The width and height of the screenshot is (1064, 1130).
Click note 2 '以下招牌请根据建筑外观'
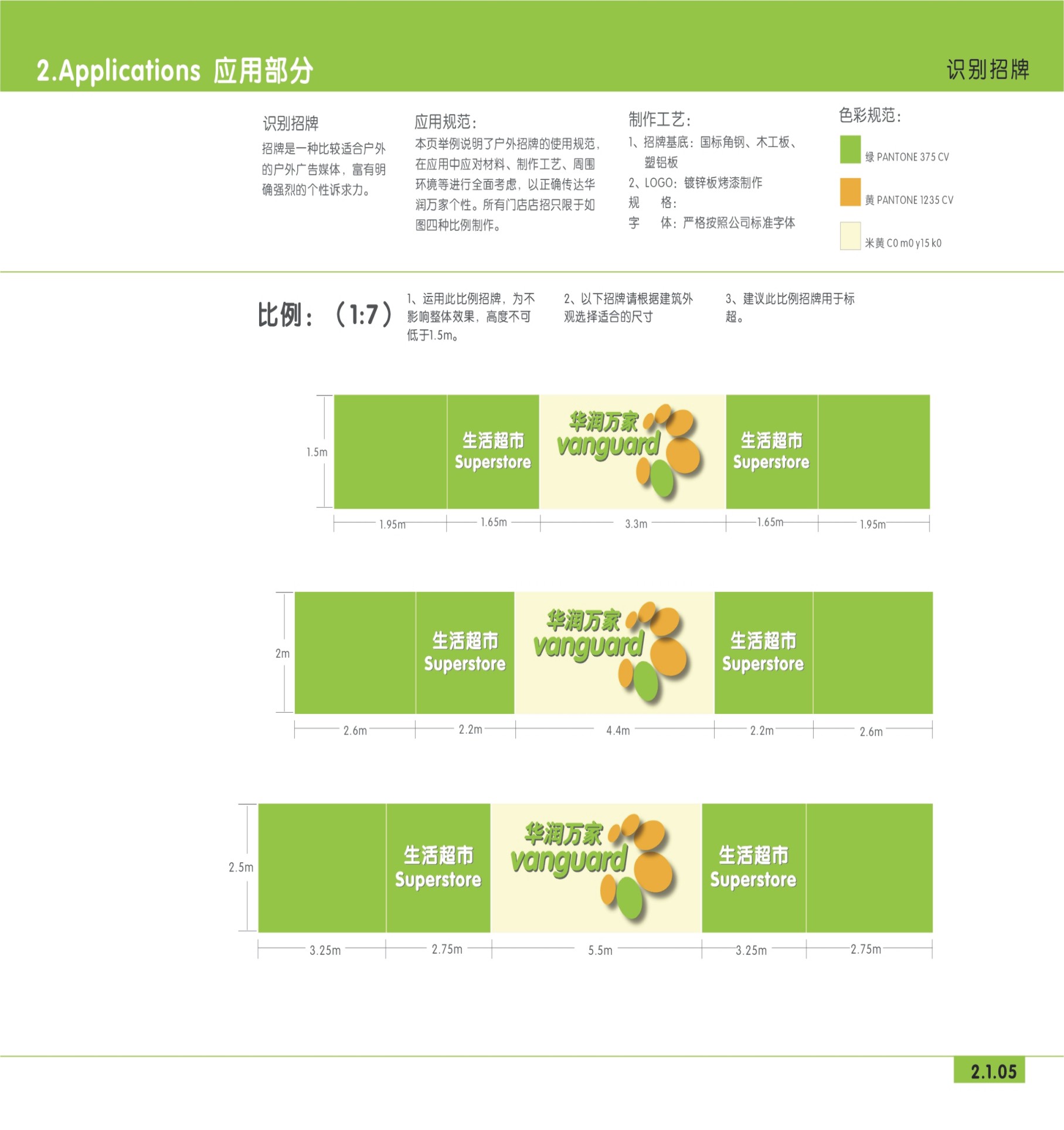(628, 308)
